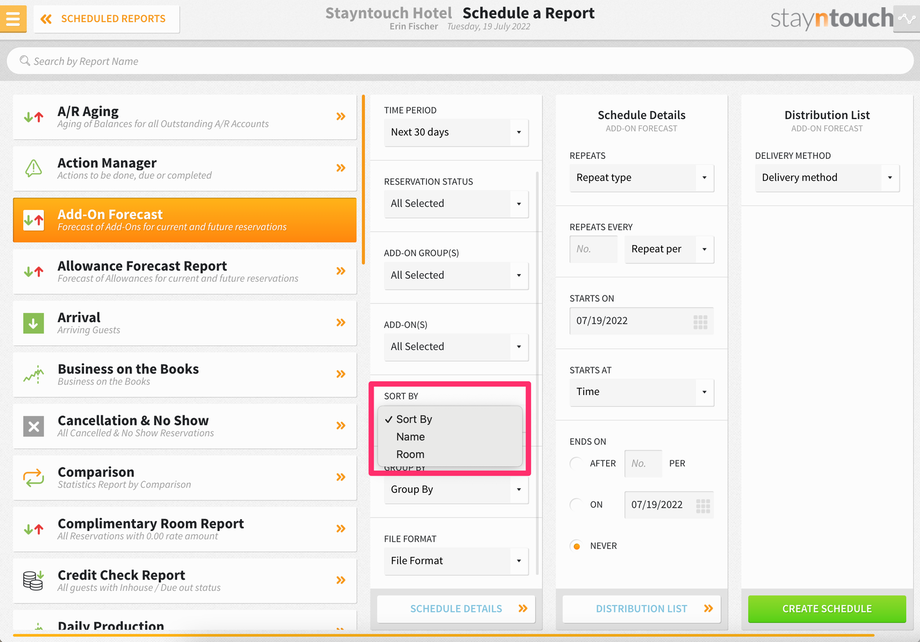Click the Comparison loop arrows icon
This screenshot has width=920, height=642.
pos(33,478)
